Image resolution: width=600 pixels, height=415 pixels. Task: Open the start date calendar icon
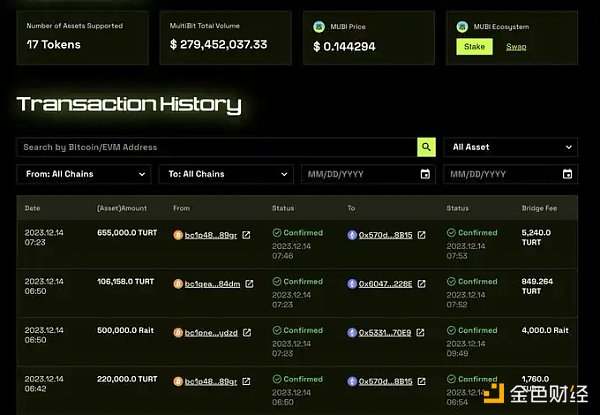coord(425,174)
